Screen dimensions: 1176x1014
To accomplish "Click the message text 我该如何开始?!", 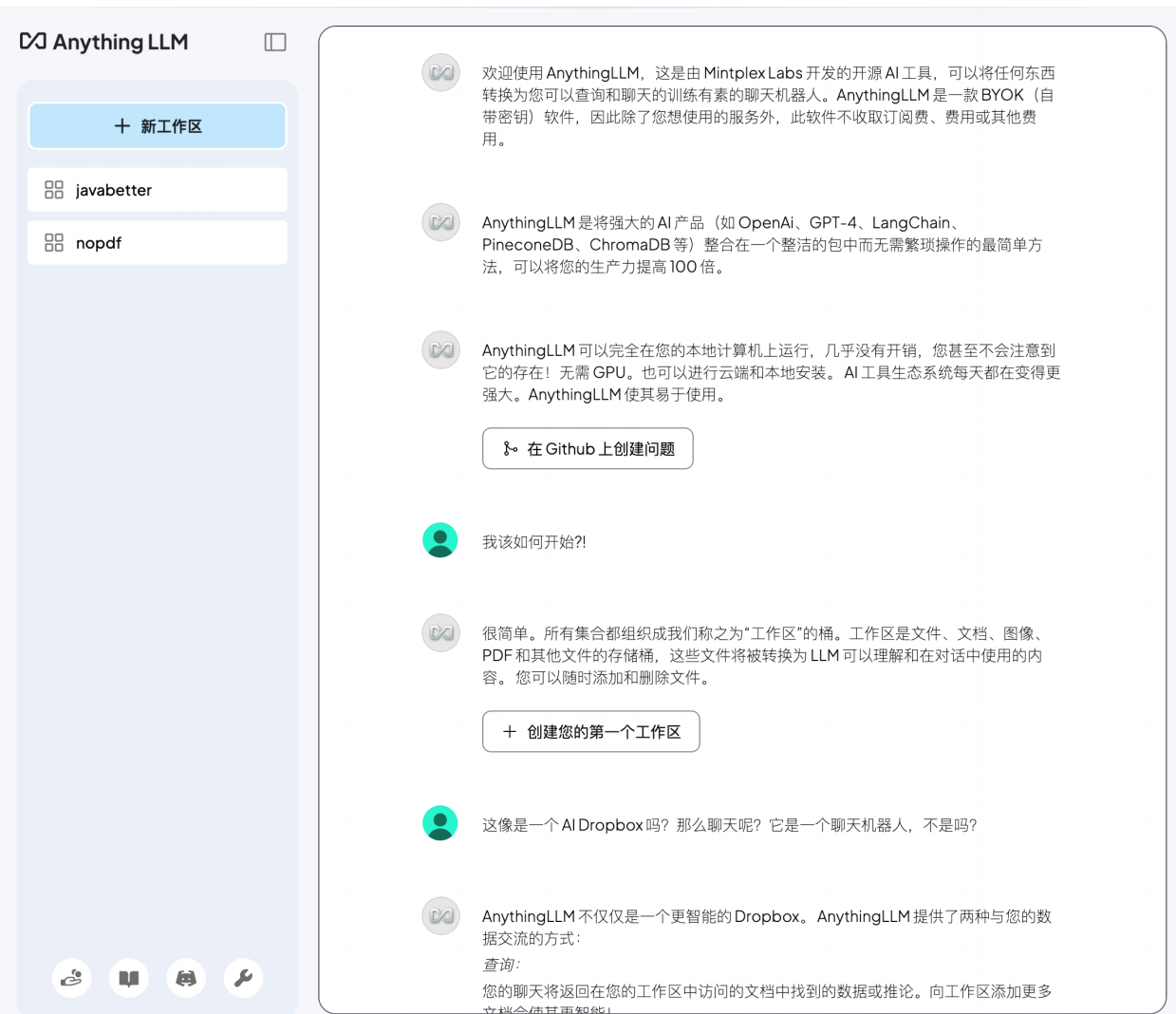I will click(x=534, y=542).
